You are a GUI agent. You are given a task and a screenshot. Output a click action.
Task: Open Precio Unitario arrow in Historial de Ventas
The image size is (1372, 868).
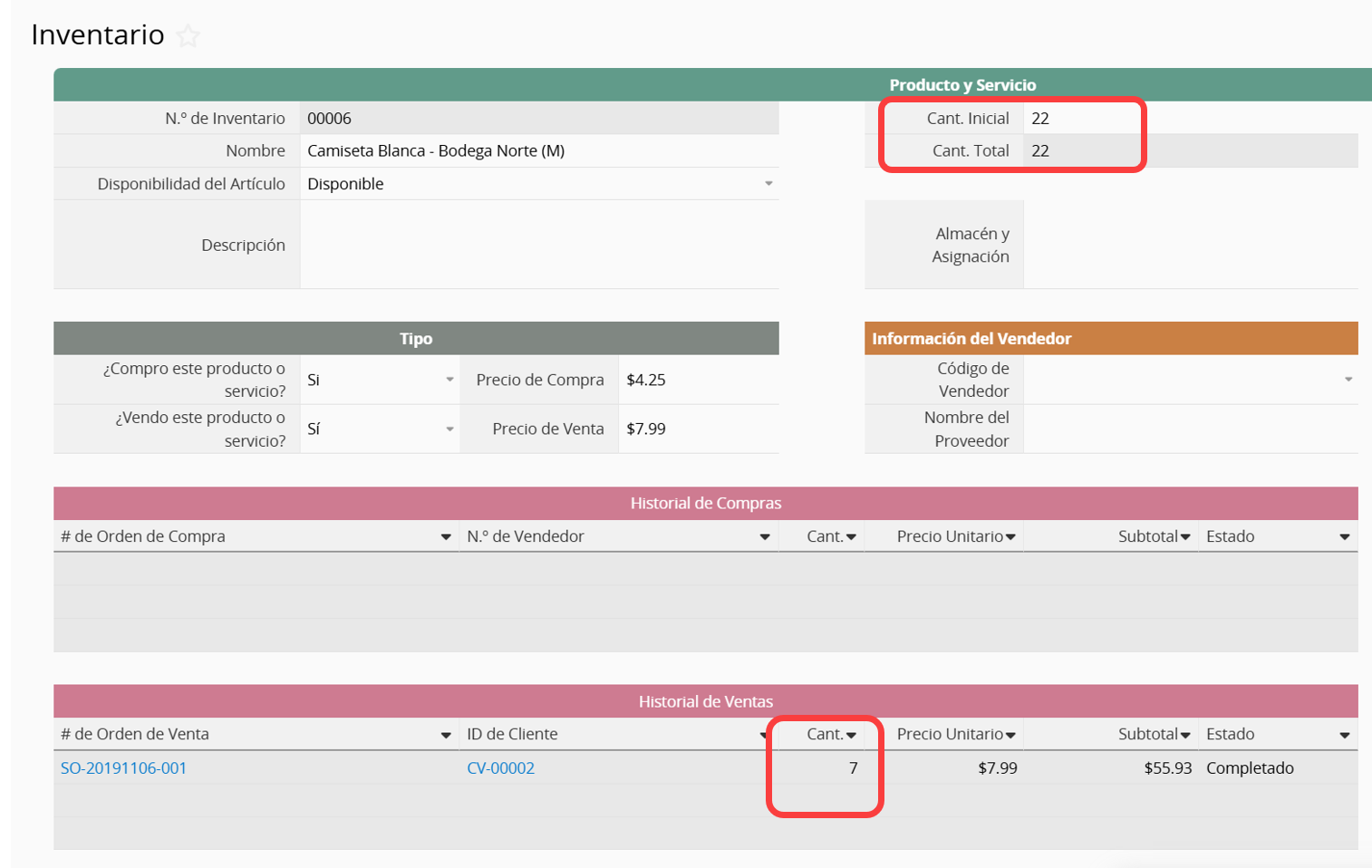pos(1010,735)
